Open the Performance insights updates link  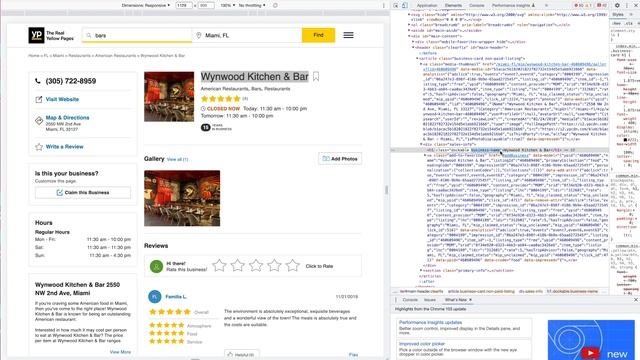point(430,322)
